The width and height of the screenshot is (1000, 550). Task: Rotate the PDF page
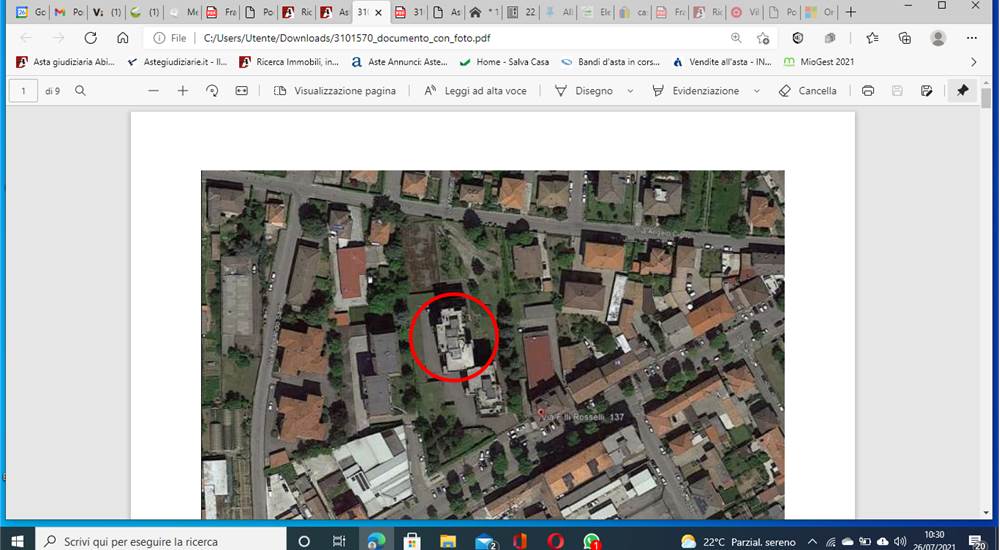point(212,91)
